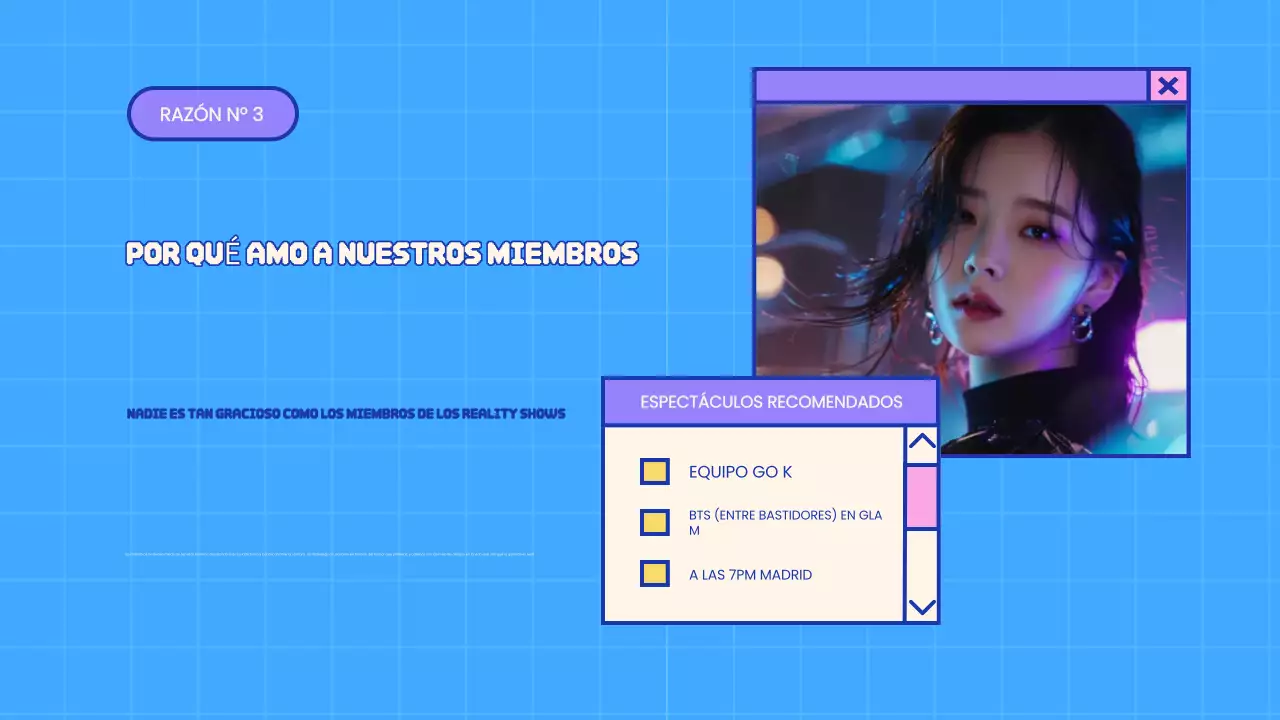Viewport: 1280px width, 720px height.
Task: Click the X icon on the photo window
Action: [x=1168, y=86]
